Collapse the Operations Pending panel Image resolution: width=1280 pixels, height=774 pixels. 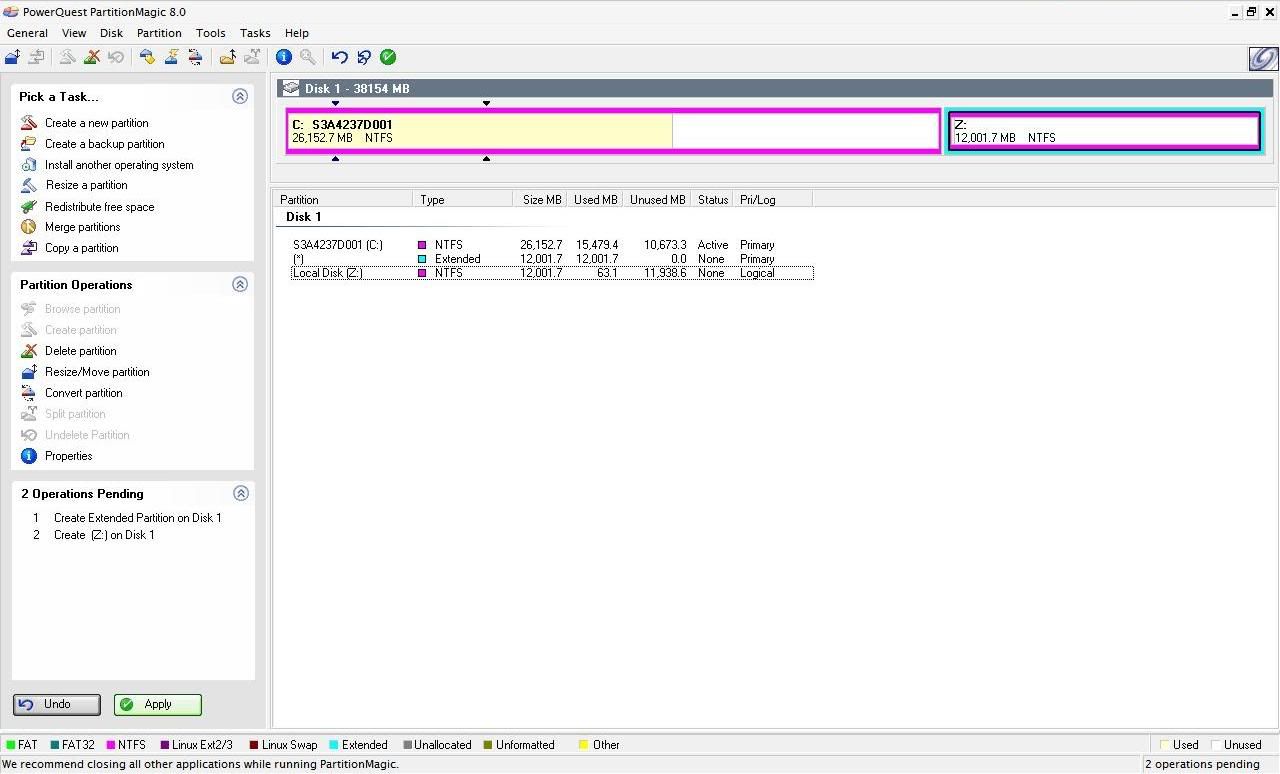click(x=240, y=494)
